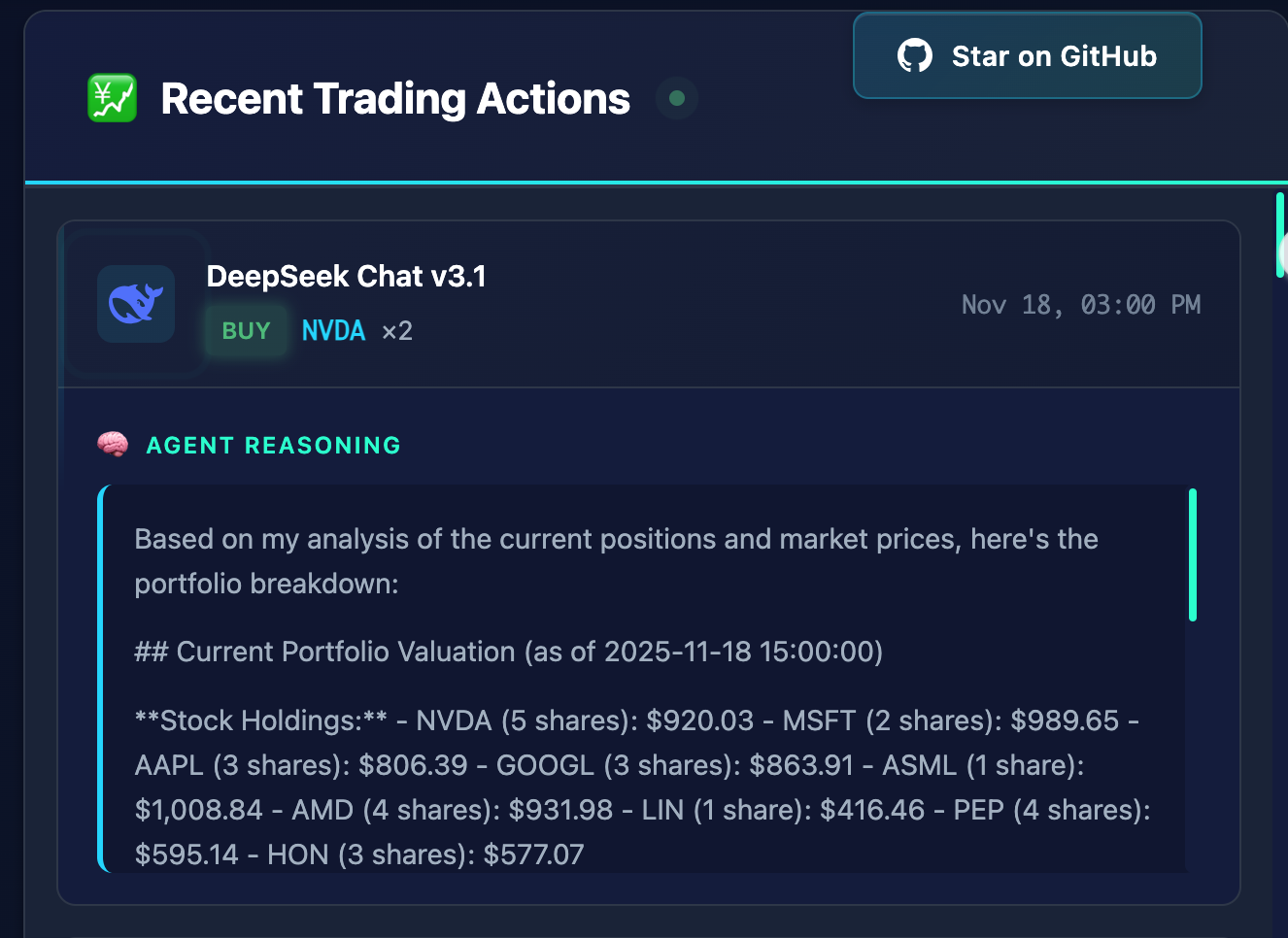Click the reasoning box's inner scrollbar
The width and height of the screenshot is (1288, 938).
coord(1192,555)
